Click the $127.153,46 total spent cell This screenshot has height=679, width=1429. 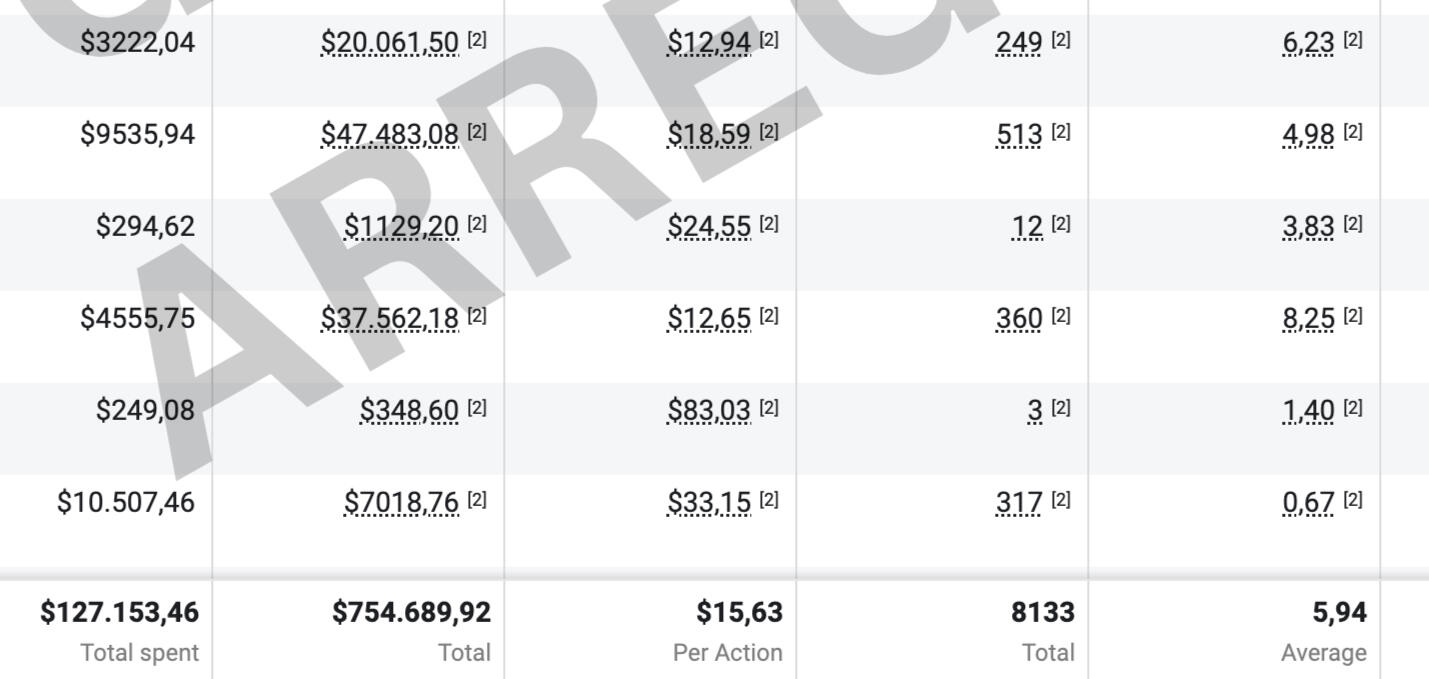pos(119,612)
